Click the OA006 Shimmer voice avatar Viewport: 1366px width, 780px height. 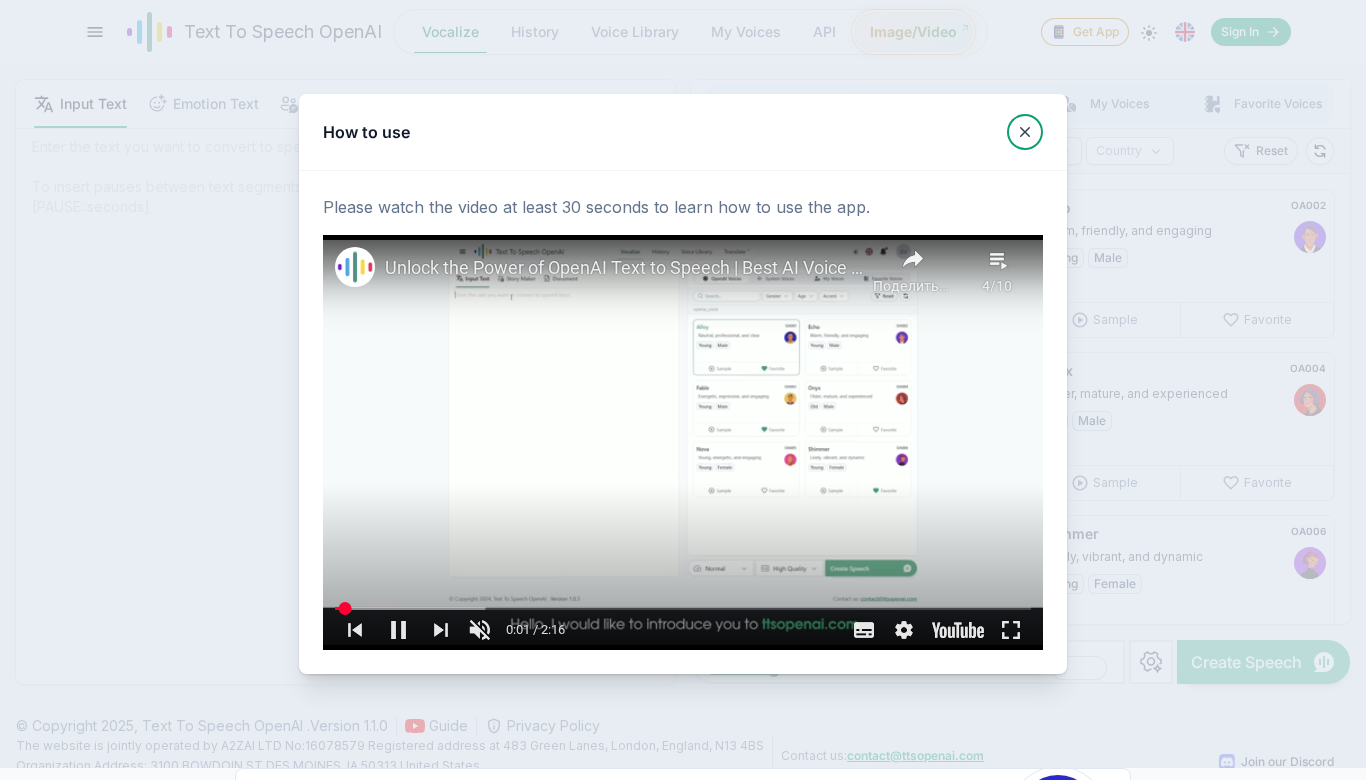click(x=1310, y=563)
